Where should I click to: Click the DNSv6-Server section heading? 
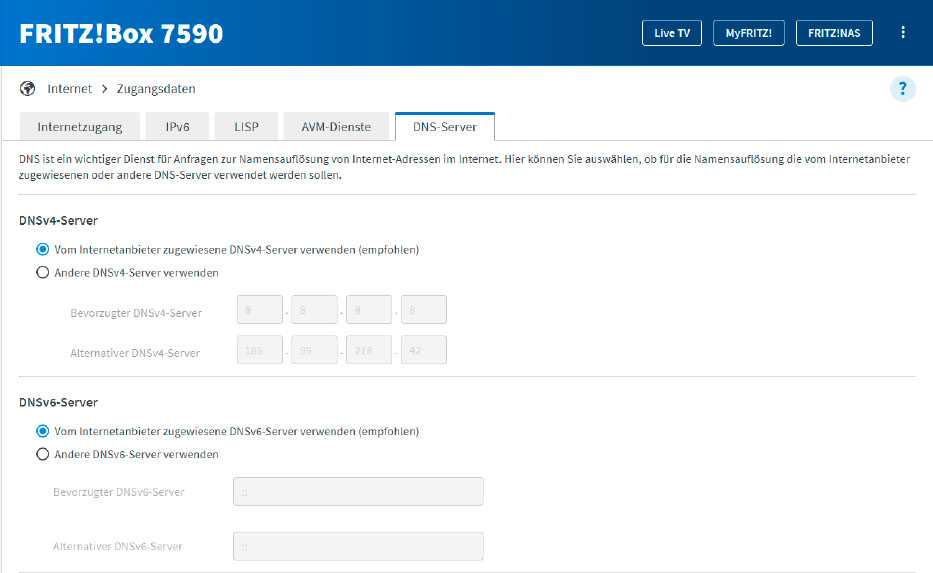tap(58, 402)
